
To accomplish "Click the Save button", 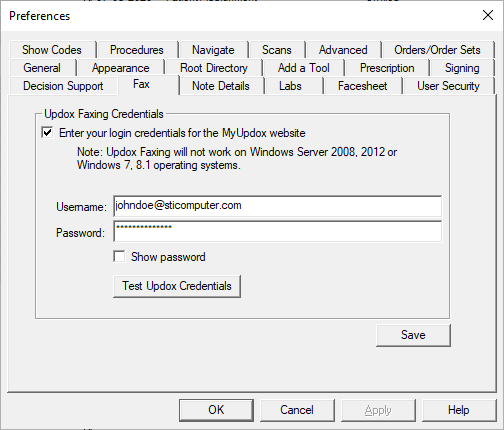I will tap(413, 335).
